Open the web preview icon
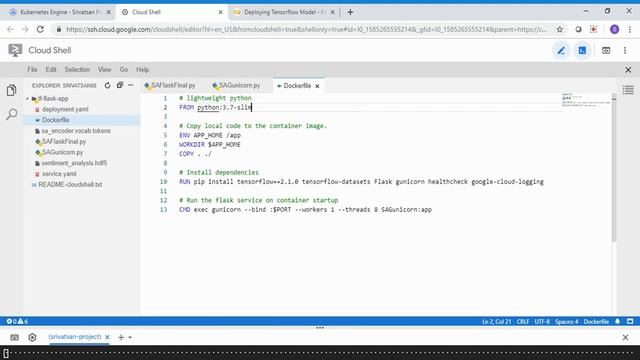The height and width of the screenshot is (360, 640). point(606,51)
